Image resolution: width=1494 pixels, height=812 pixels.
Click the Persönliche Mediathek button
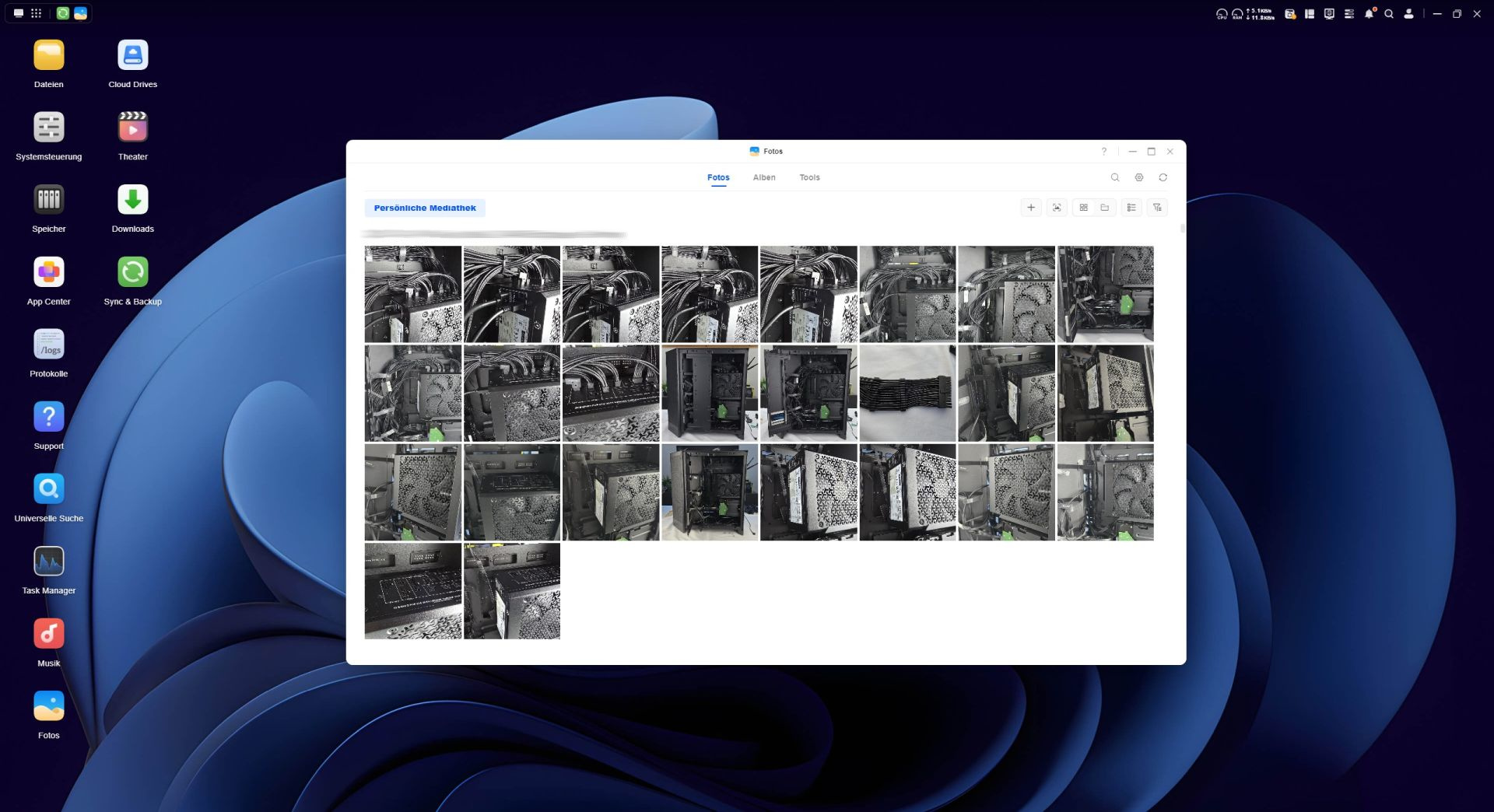[425, 208]
